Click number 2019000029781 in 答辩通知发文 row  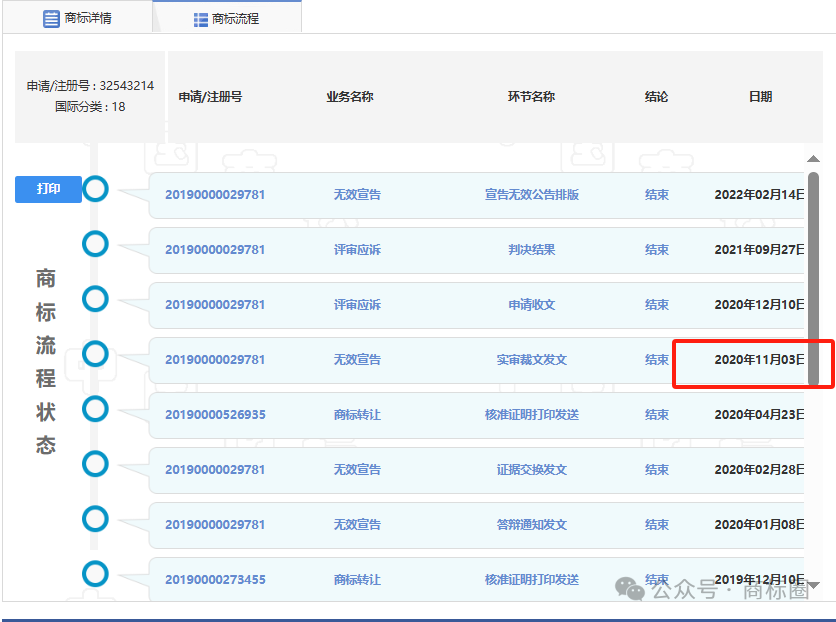pos(215,524)
